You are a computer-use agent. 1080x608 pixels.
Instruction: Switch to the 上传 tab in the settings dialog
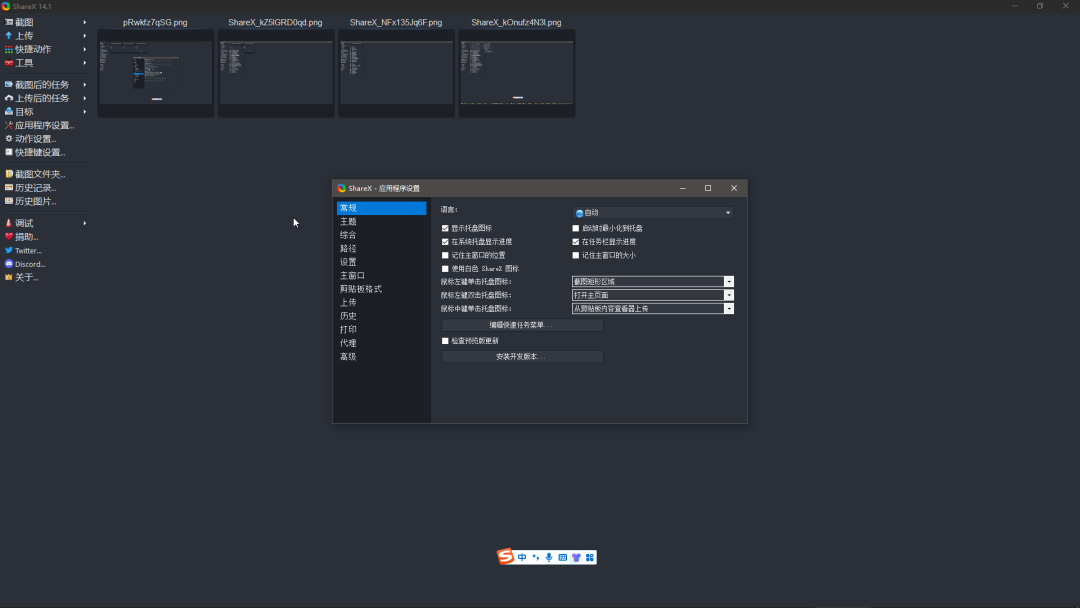click(x=382, y=302)
